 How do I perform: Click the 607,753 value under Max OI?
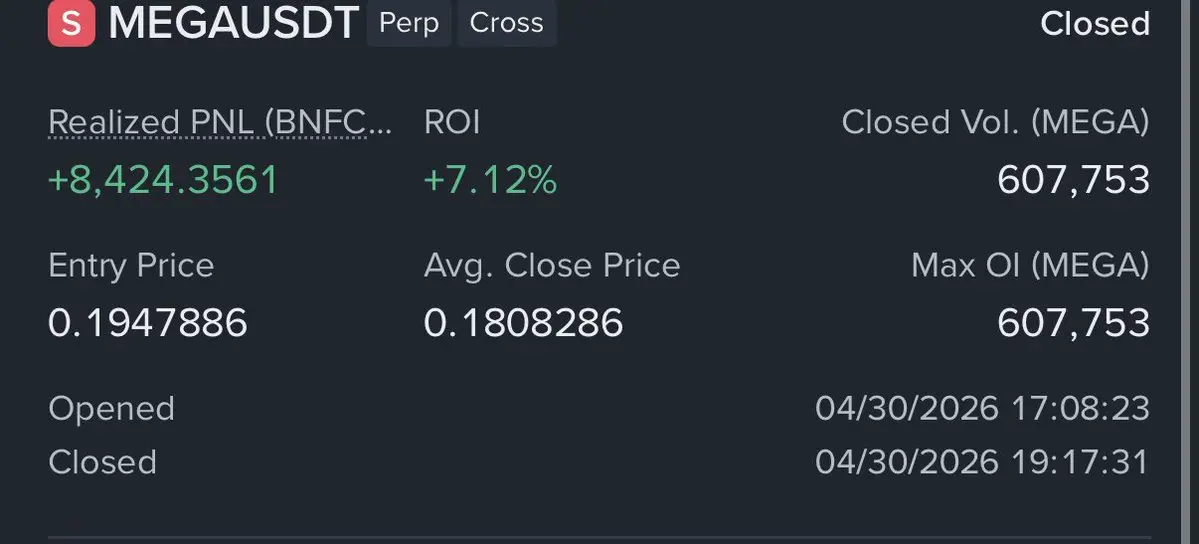[1073, 323]
